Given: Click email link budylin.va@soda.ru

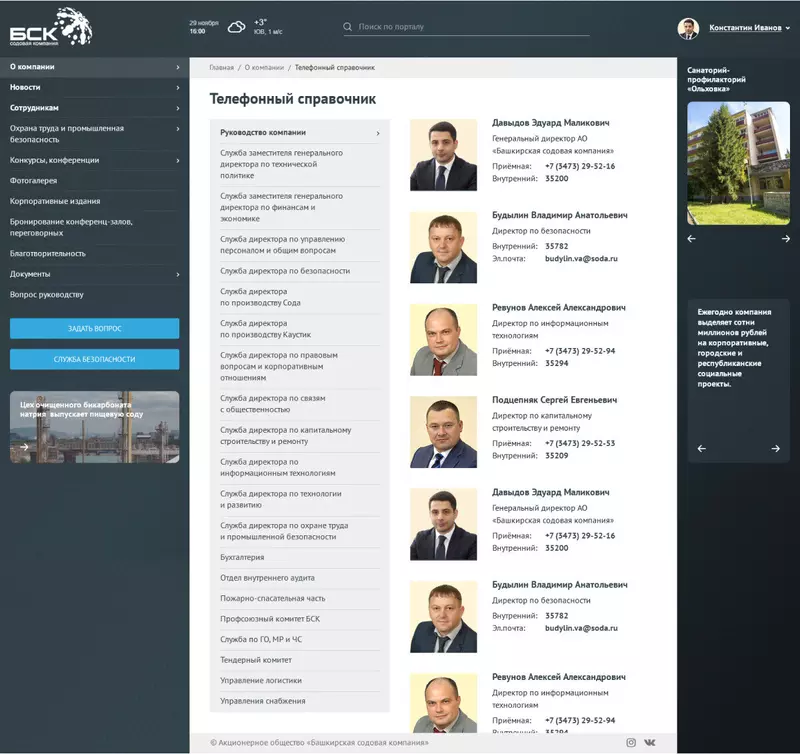Looking at the screenshot, I should pyautogui.click(x=581, y=258).
